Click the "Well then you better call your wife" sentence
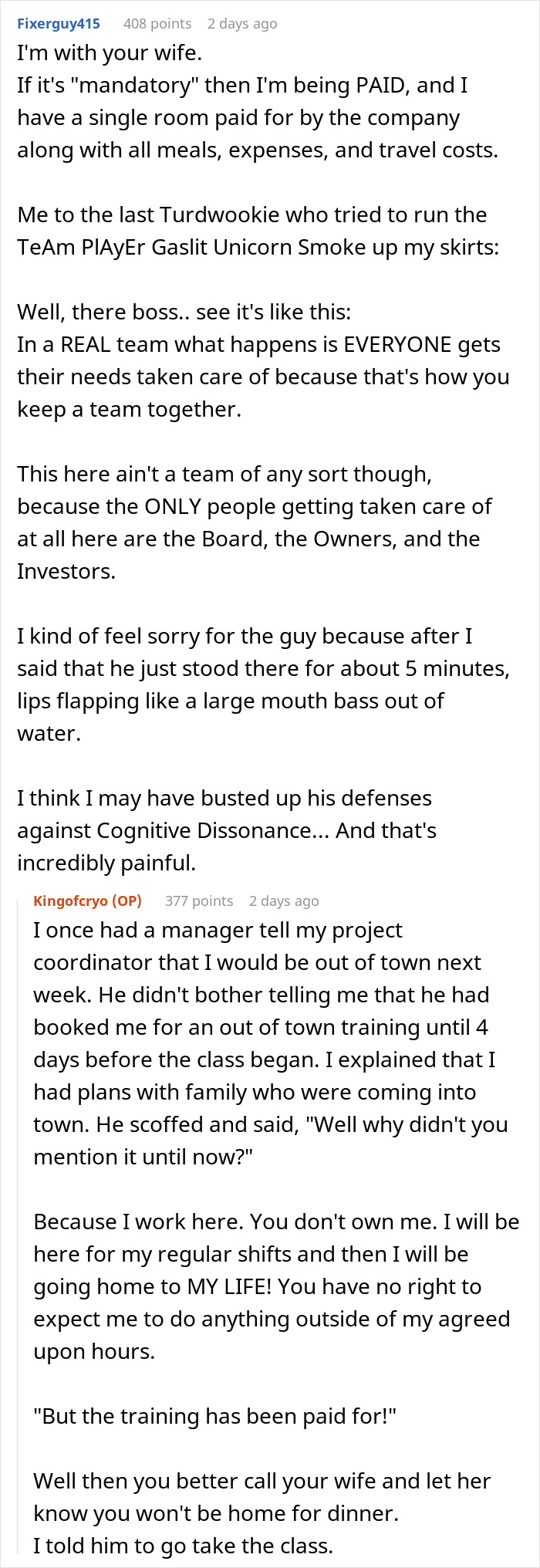This screenshot has height=1568, width=540. pyautogui.click(x=262, y=1497)
